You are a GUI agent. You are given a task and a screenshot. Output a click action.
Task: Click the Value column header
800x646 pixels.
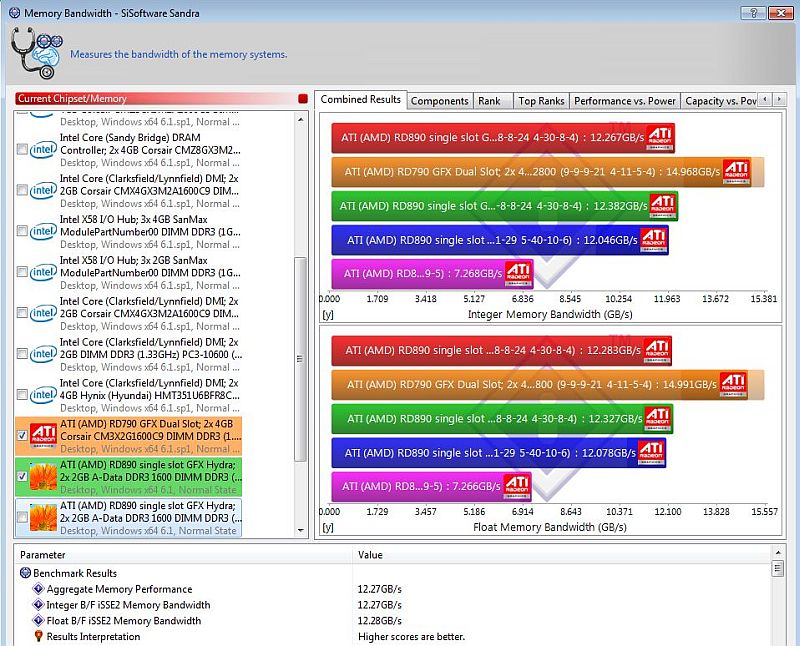[x=562, y=555]
